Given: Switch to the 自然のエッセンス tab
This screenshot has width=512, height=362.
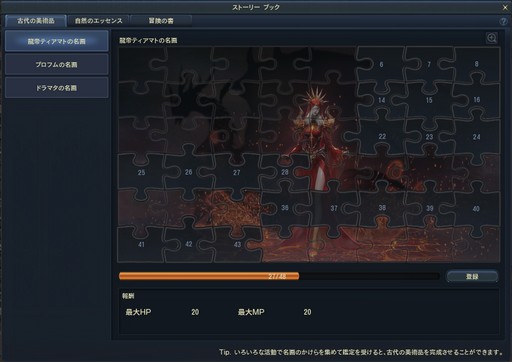Looking at the screenshot, I should 98,21.
